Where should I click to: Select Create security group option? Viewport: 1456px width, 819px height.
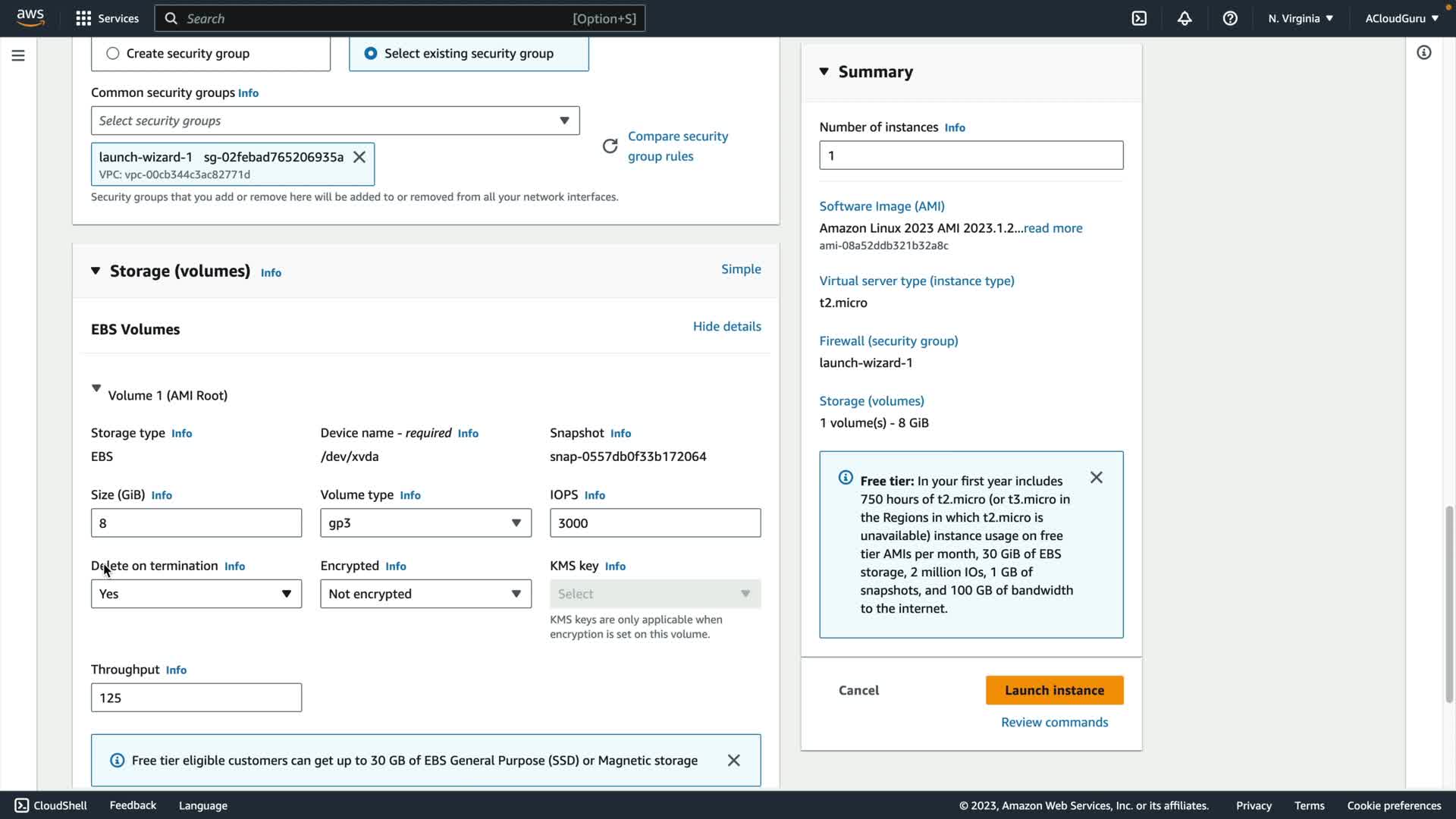point(113,53)
